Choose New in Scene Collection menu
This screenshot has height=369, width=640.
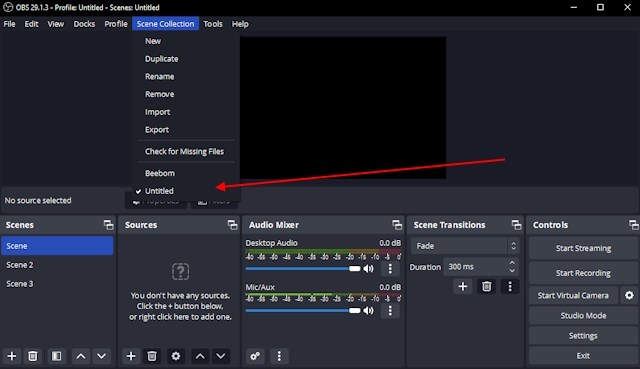click(186, 41)
